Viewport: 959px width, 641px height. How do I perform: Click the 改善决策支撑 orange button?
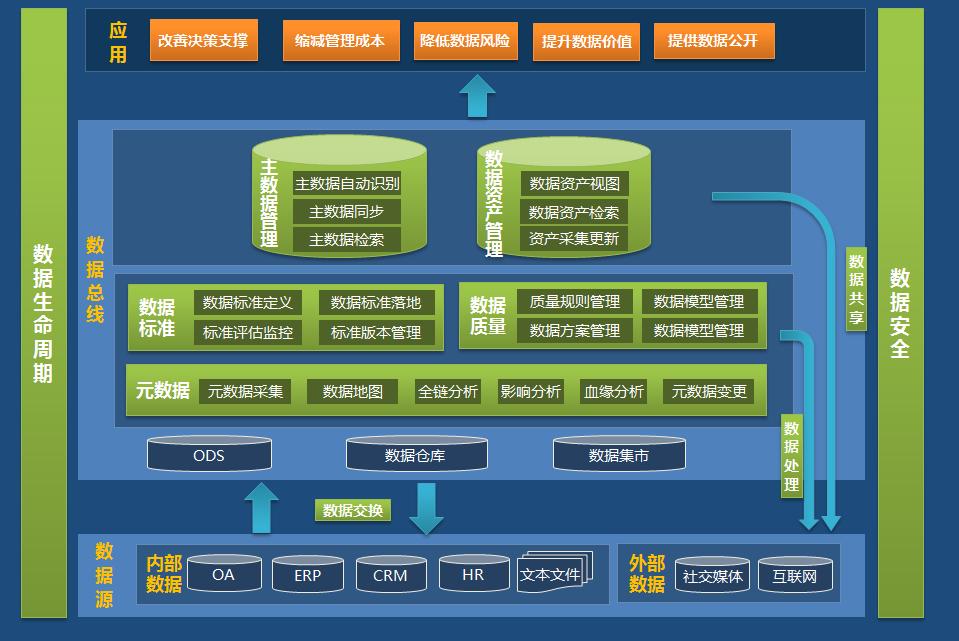pyautogui.click(x=204, y=40)
